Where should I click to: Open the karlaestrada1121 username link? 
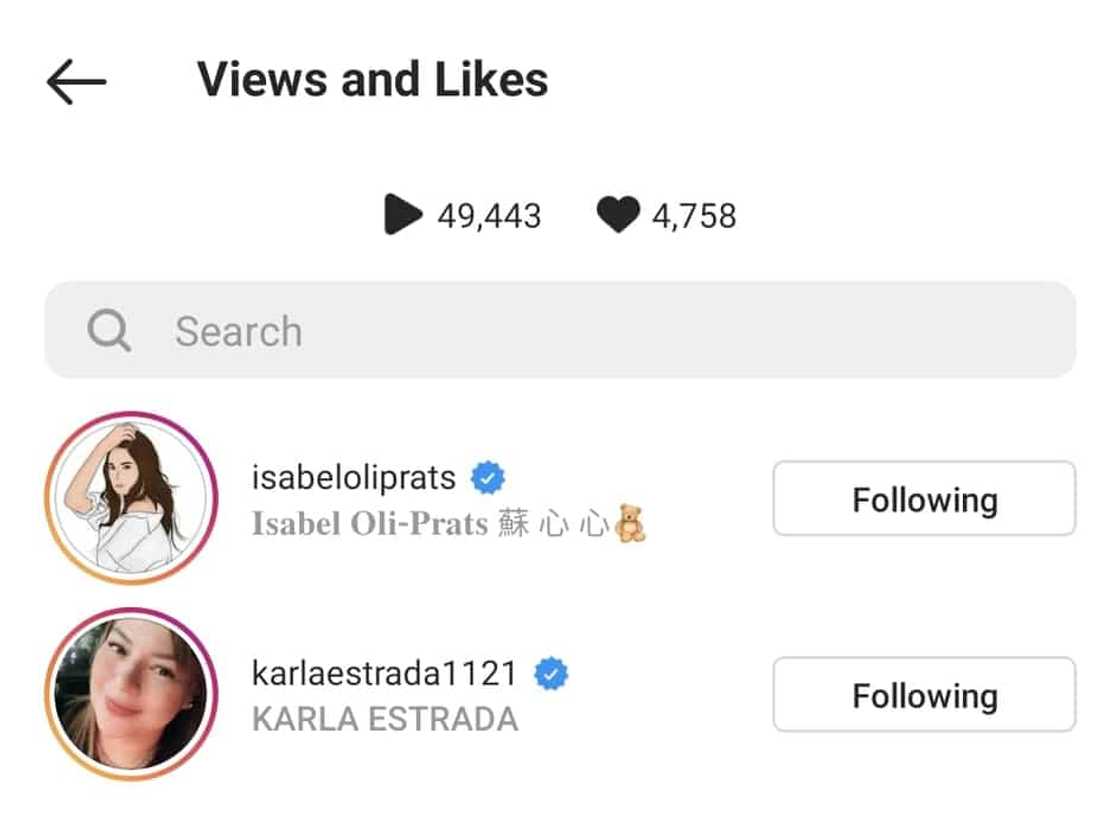(x=384, y=673)
